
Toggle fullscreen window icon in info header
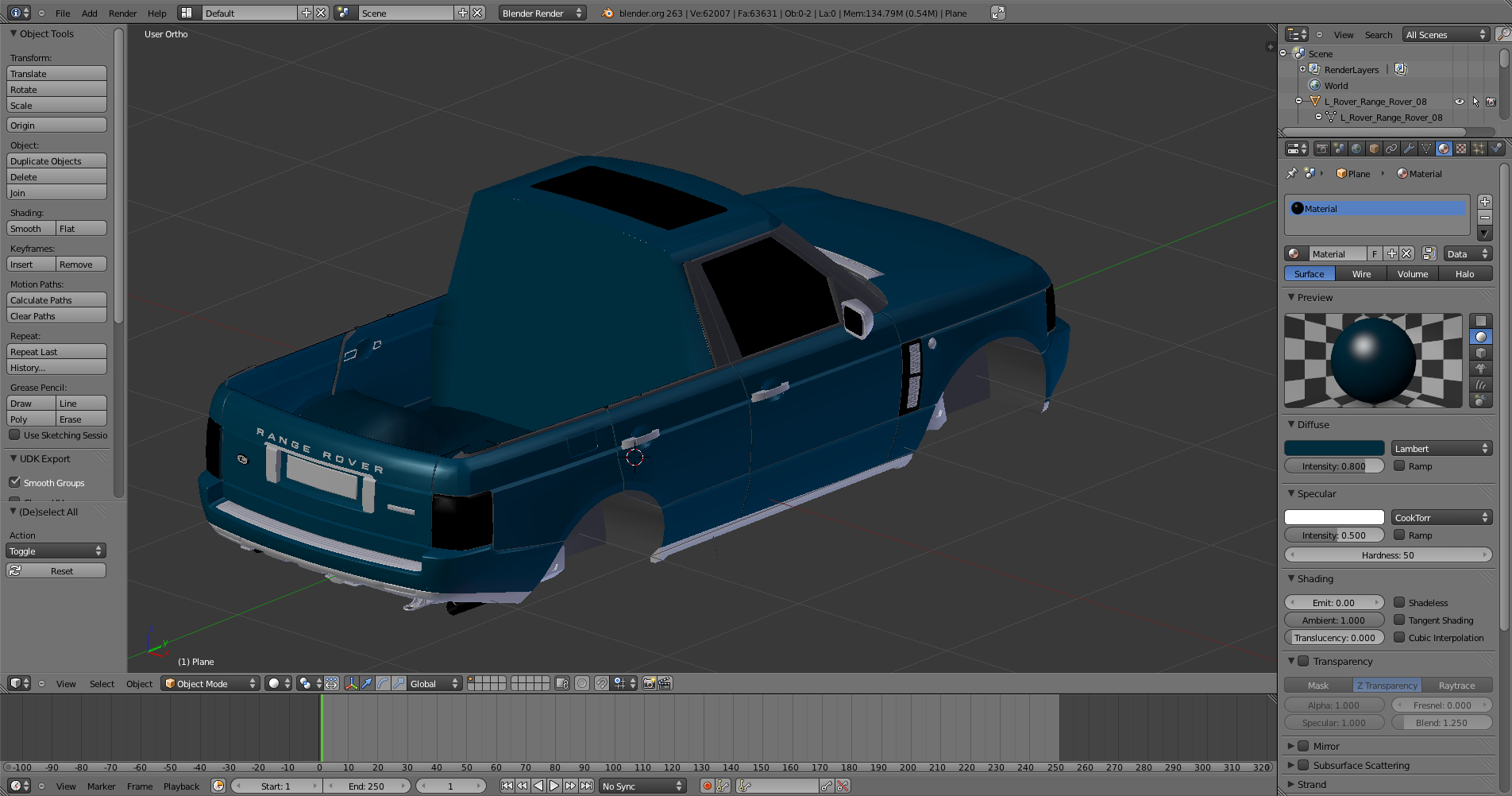pyautogui.click(x=998, y=13)
